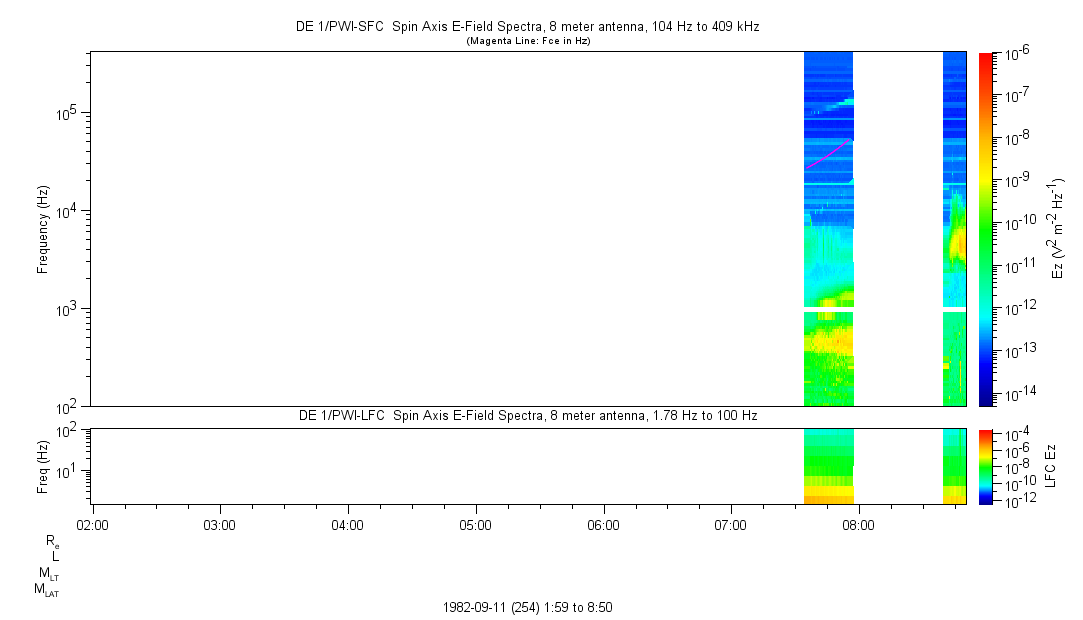Click the Re ephemeris label
The height and width of the screenshot is (620, 1083).
pos(52,541)
